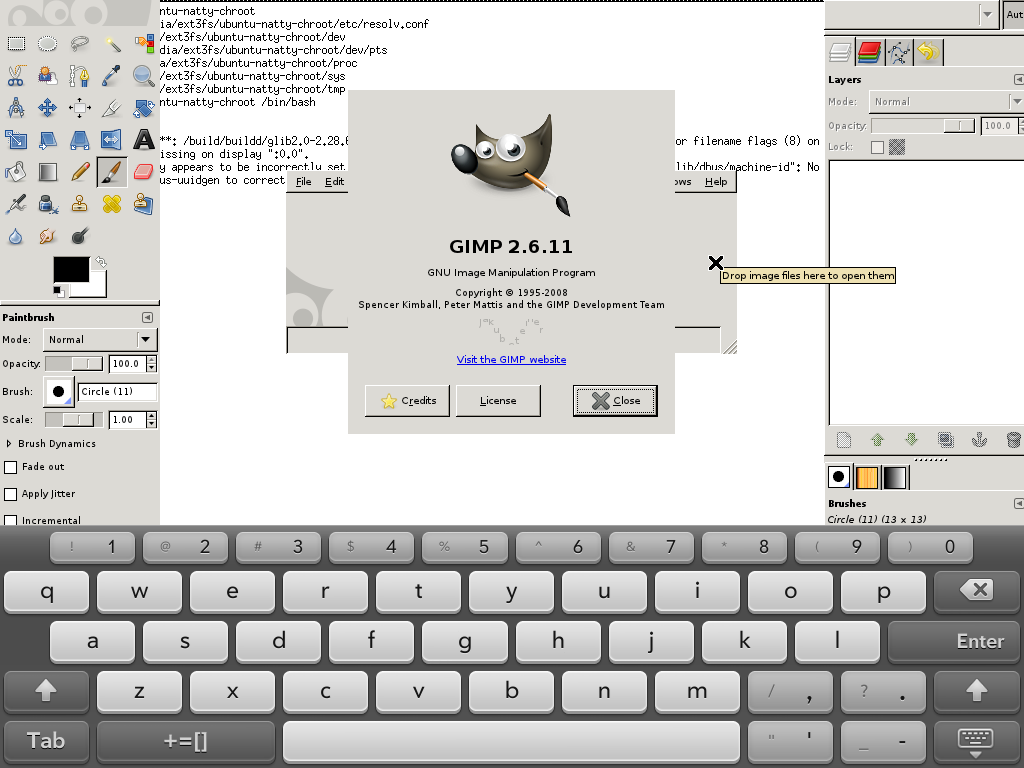Enable the Fade out option
1024x768 pixels.
click(x=10, y=467)
